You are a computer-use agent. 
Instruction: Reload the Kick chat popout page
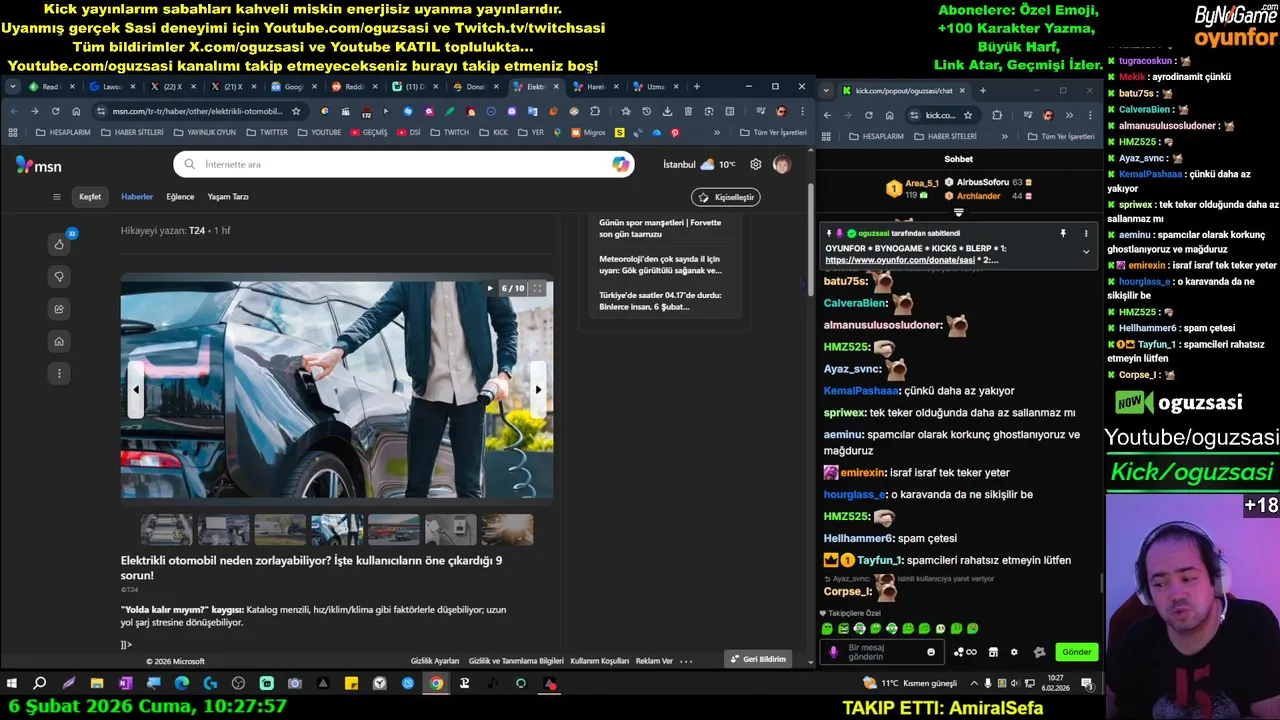coord(868,115)
